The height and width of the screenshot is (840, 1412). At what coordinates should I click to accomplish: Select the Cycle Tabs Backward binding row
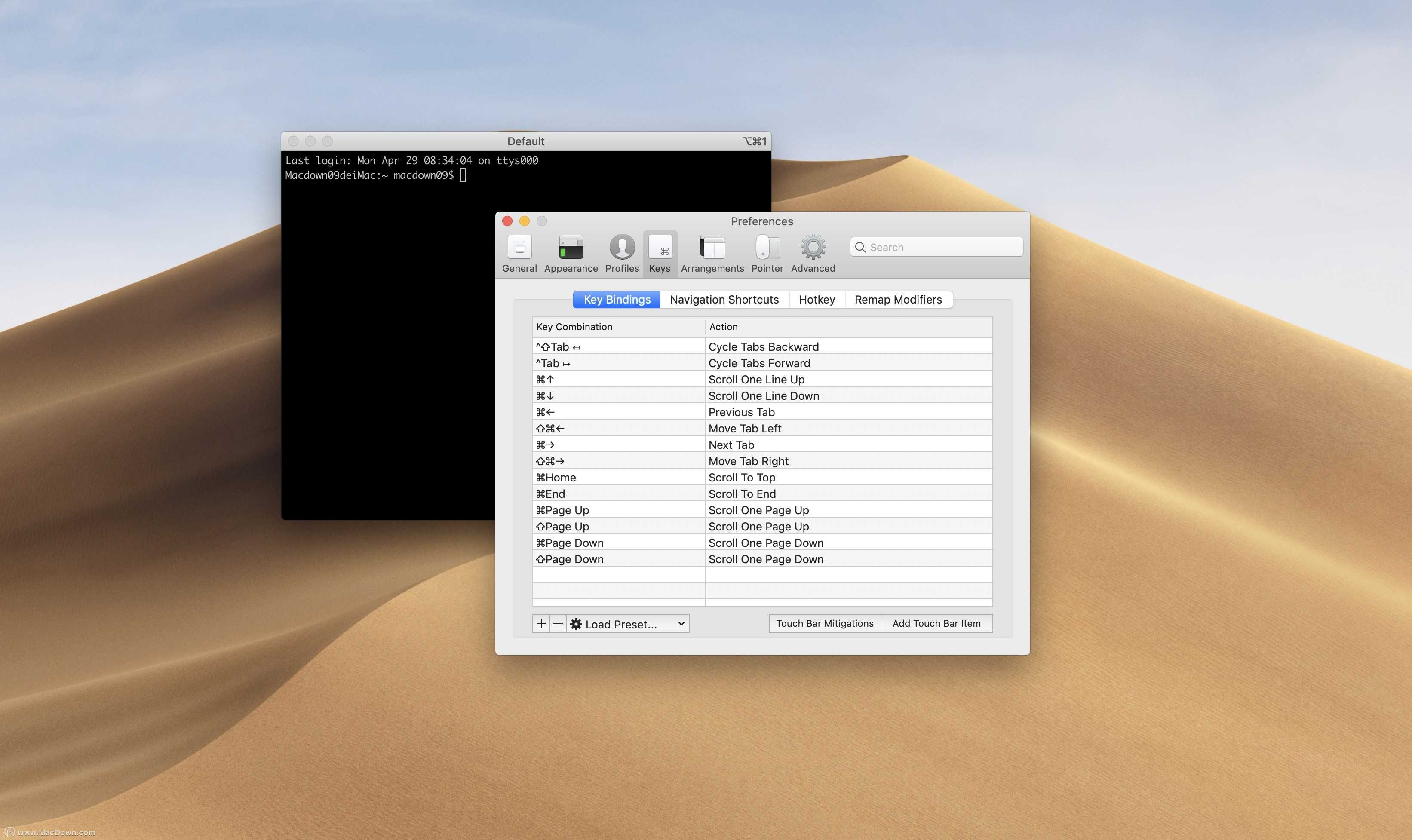(762, 346)
